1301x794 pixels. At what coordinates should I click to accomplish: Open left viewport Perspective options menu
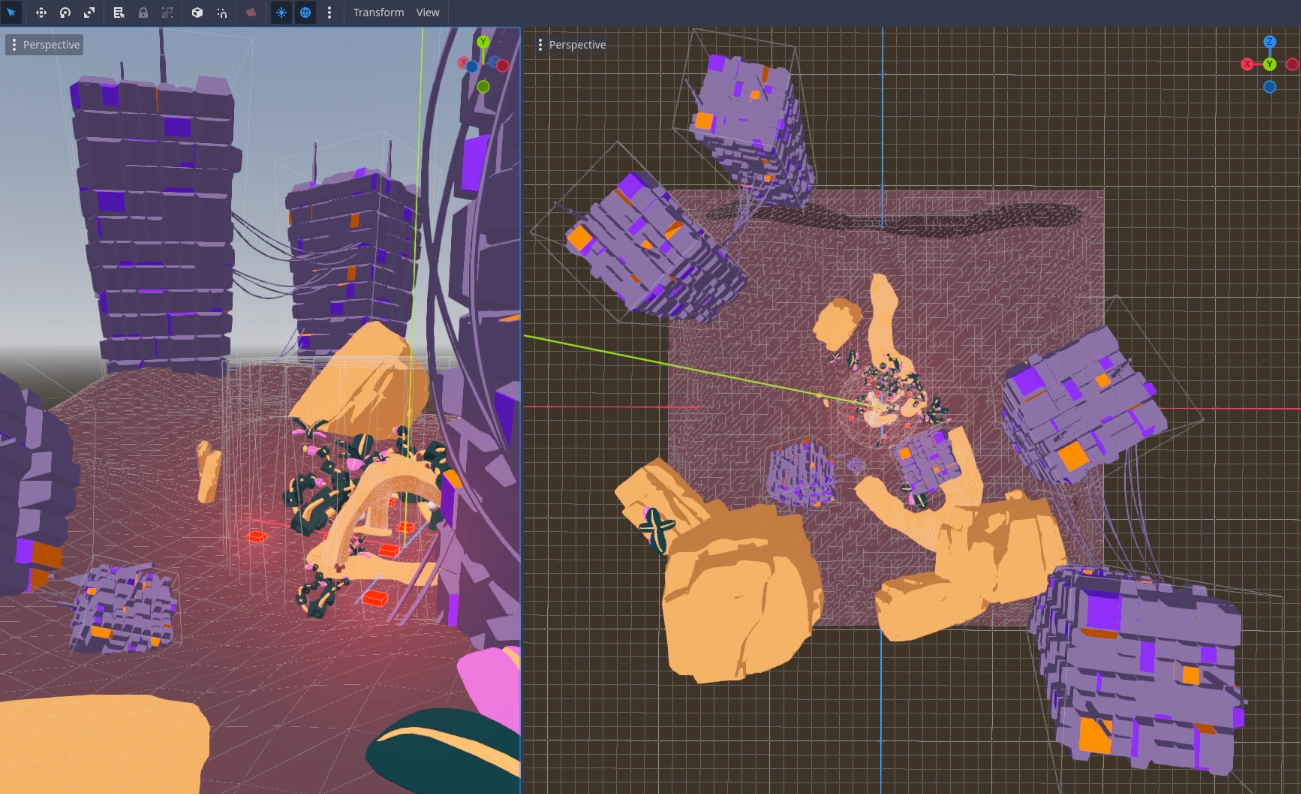point(43,45)
